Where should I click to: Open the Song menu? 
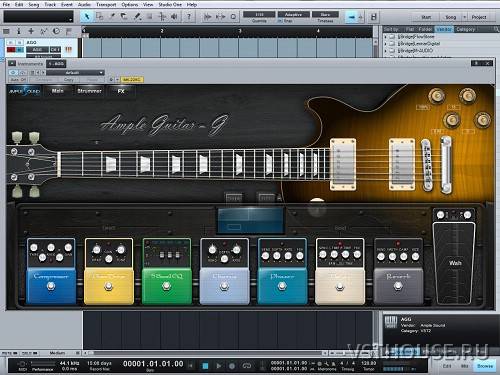(x=34, y=5)
